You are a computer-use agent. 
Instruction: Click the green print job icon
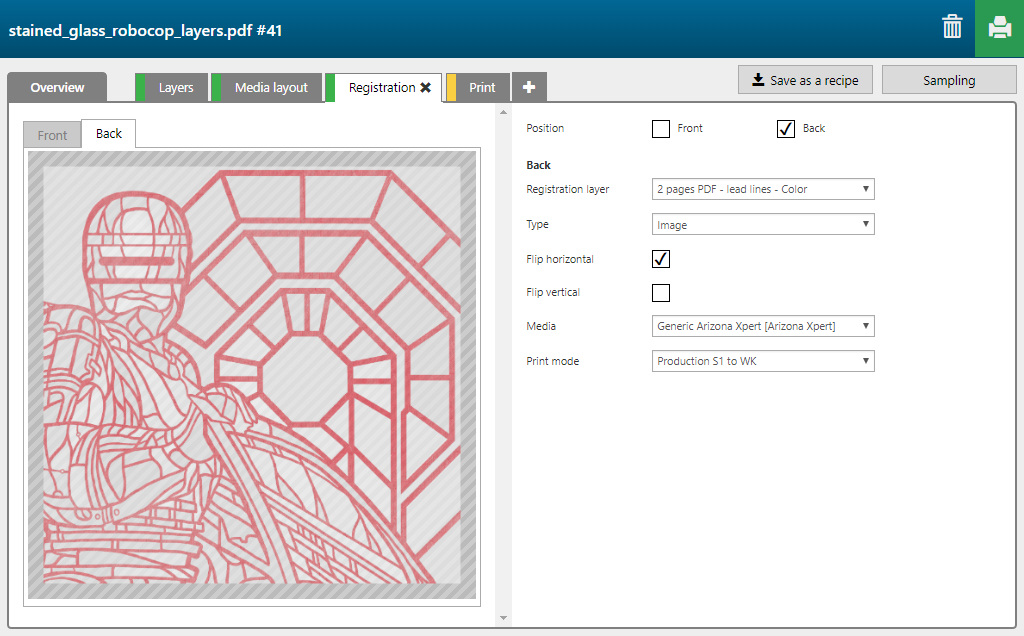click(999, 28)
